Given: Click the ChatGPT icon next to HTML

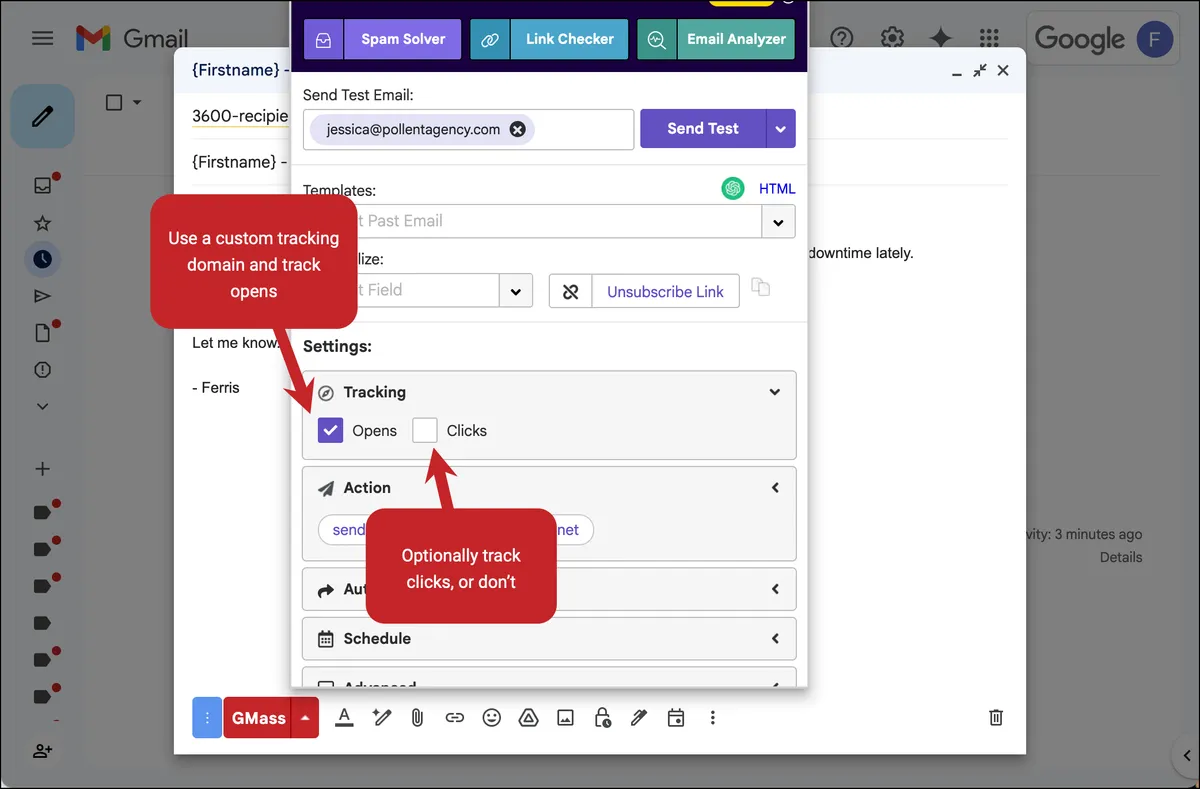Looking at the screenshot, I should click(x=733, y=188).
